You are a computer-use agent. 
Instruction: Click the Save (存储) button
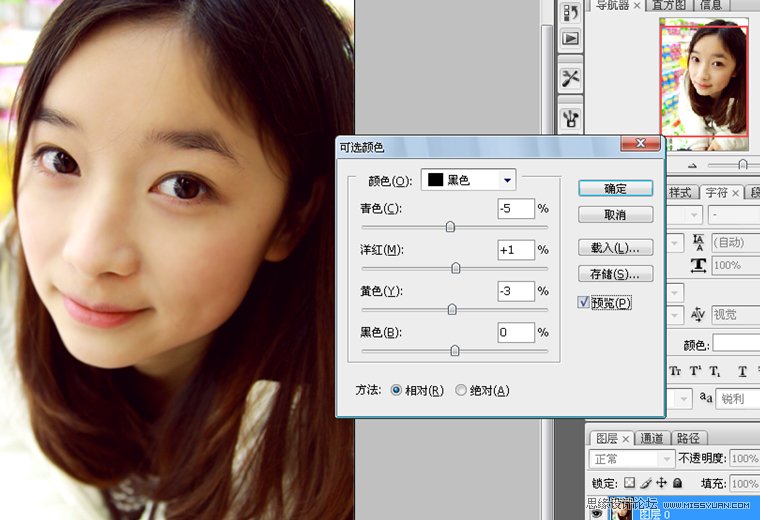click(616, 274)
